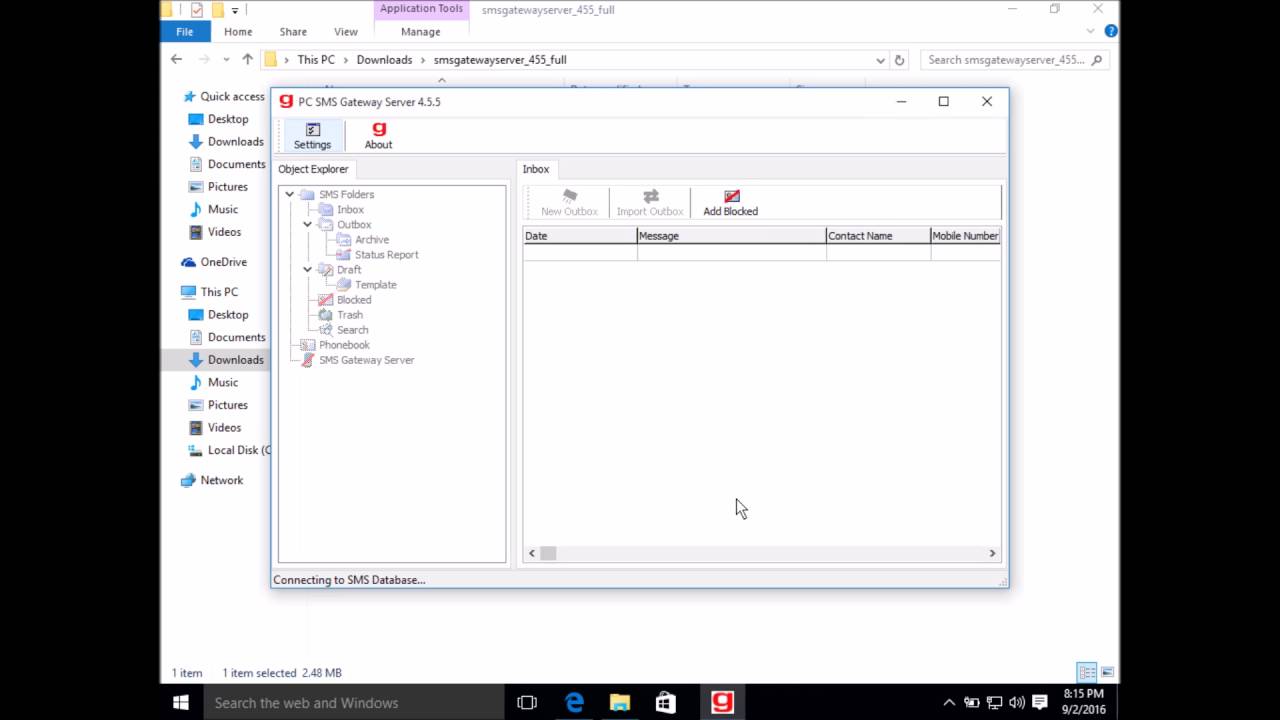Open the Home ribbon tab
Screen dimensions: 1280x720
[x=238, y=32]
